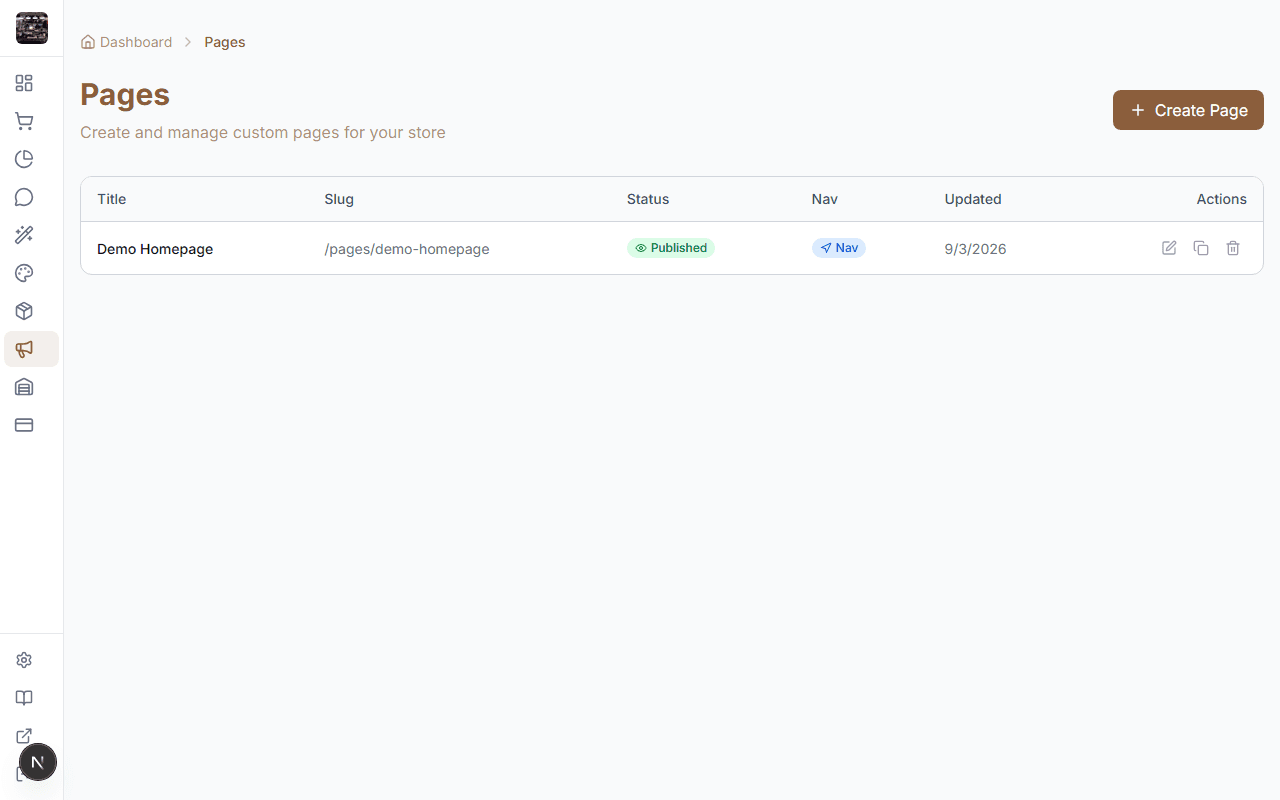Select the orders cart icon in sidebar
This screenshot has height=800, width=1280.
pos(24,121)
